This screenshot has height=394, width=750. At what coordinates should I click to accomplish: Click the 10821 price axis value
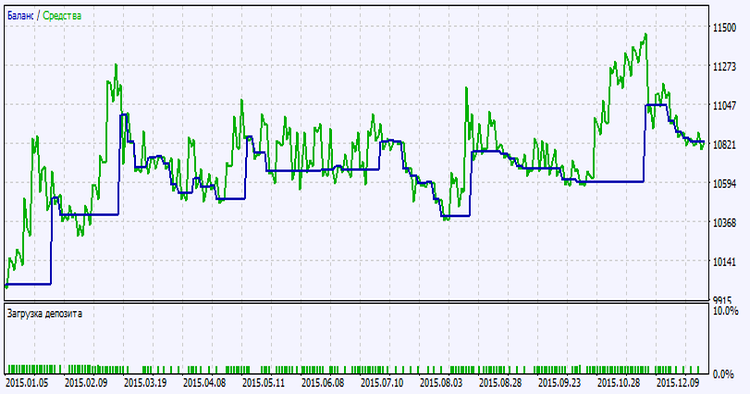point(724,145)
